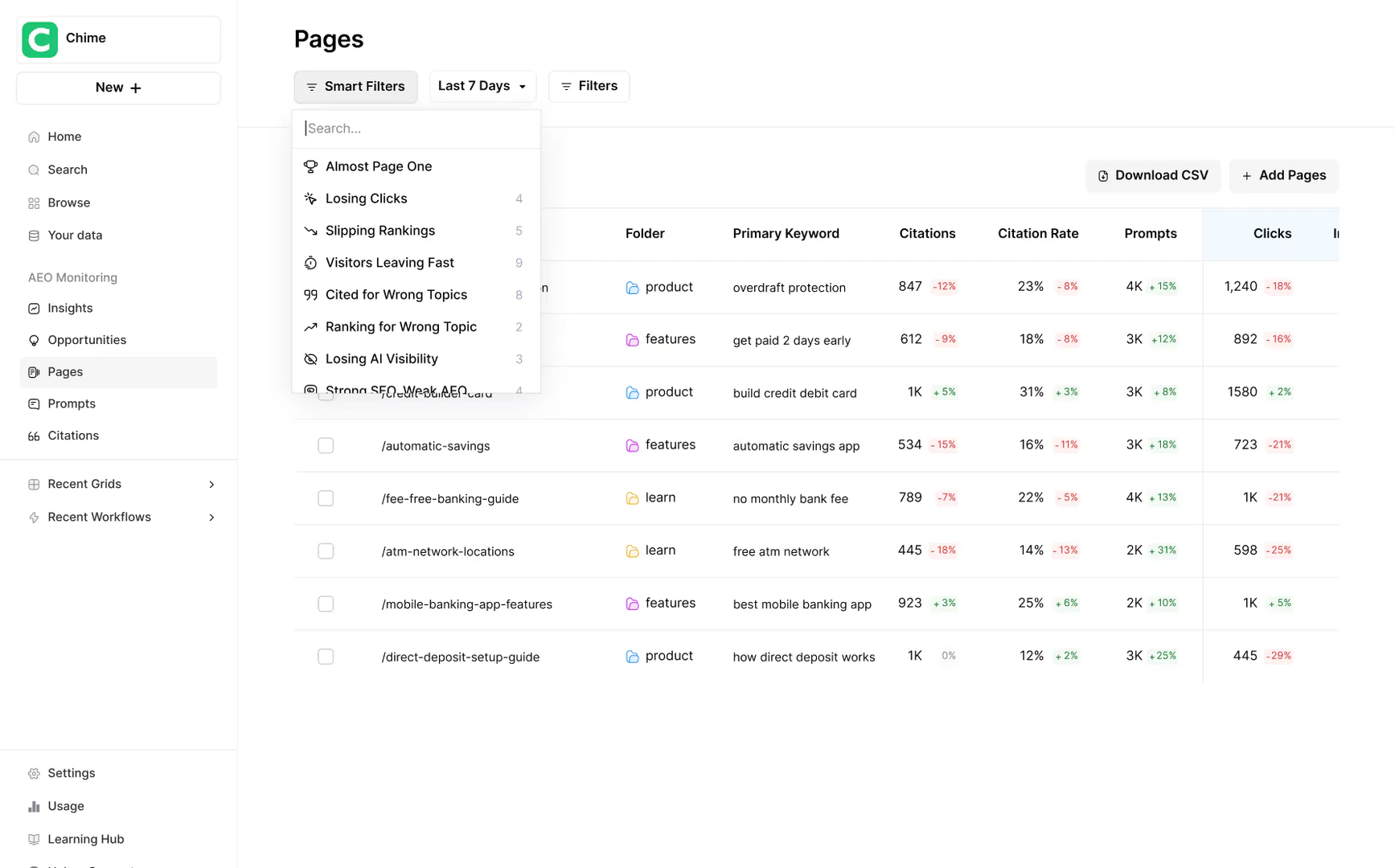This screenshot has height=868, width=1395.
Task: Open the Search sidebar icon
Action: (33, 170)
